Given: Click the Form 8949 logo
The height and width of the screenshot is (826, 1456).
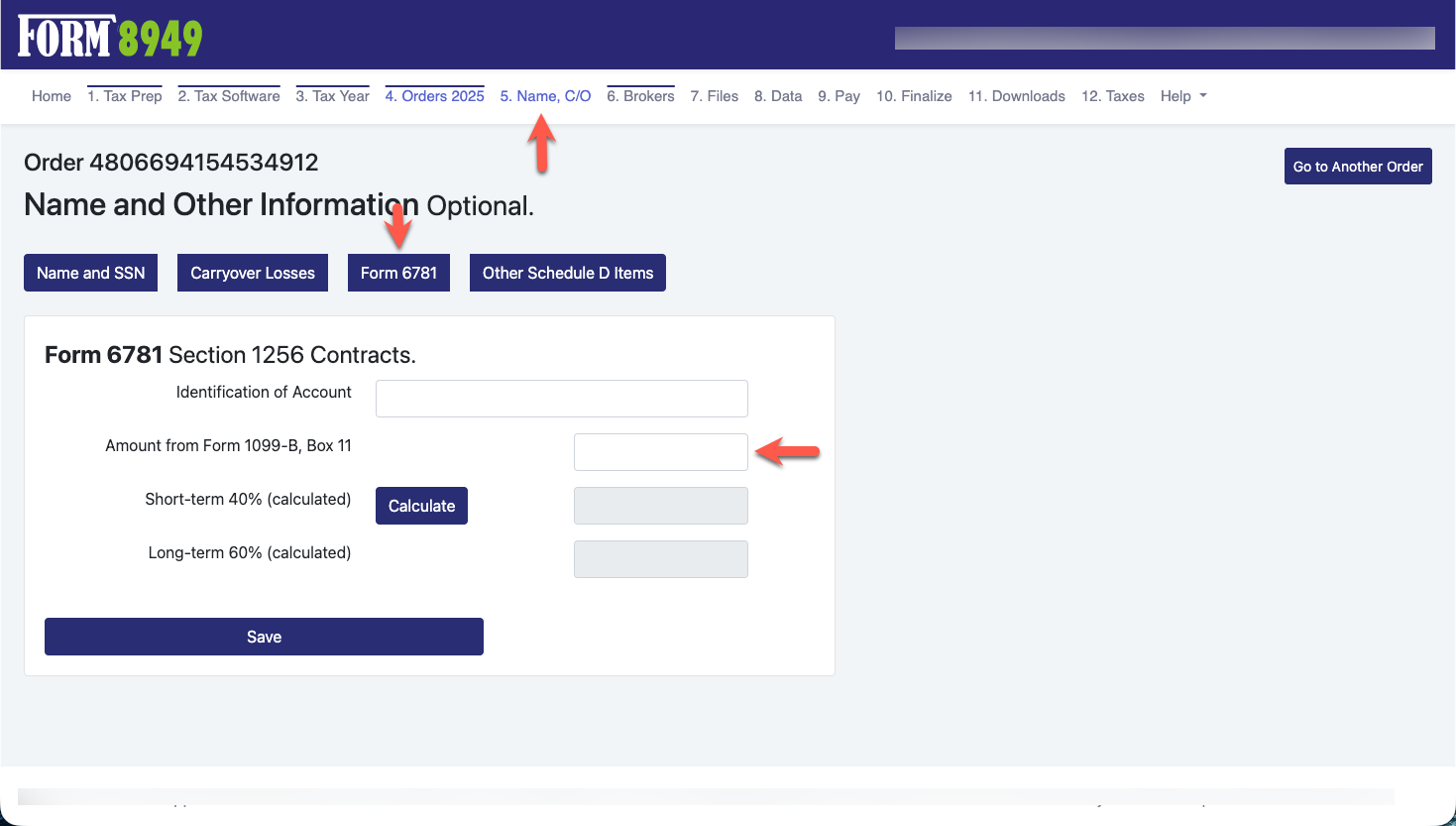Looking at the screenshot, I should coord(110,38).
